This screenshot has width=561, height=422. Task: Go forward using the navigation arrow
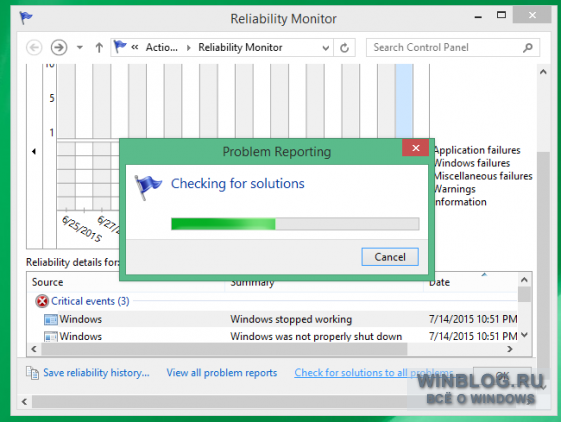[59, 48]
